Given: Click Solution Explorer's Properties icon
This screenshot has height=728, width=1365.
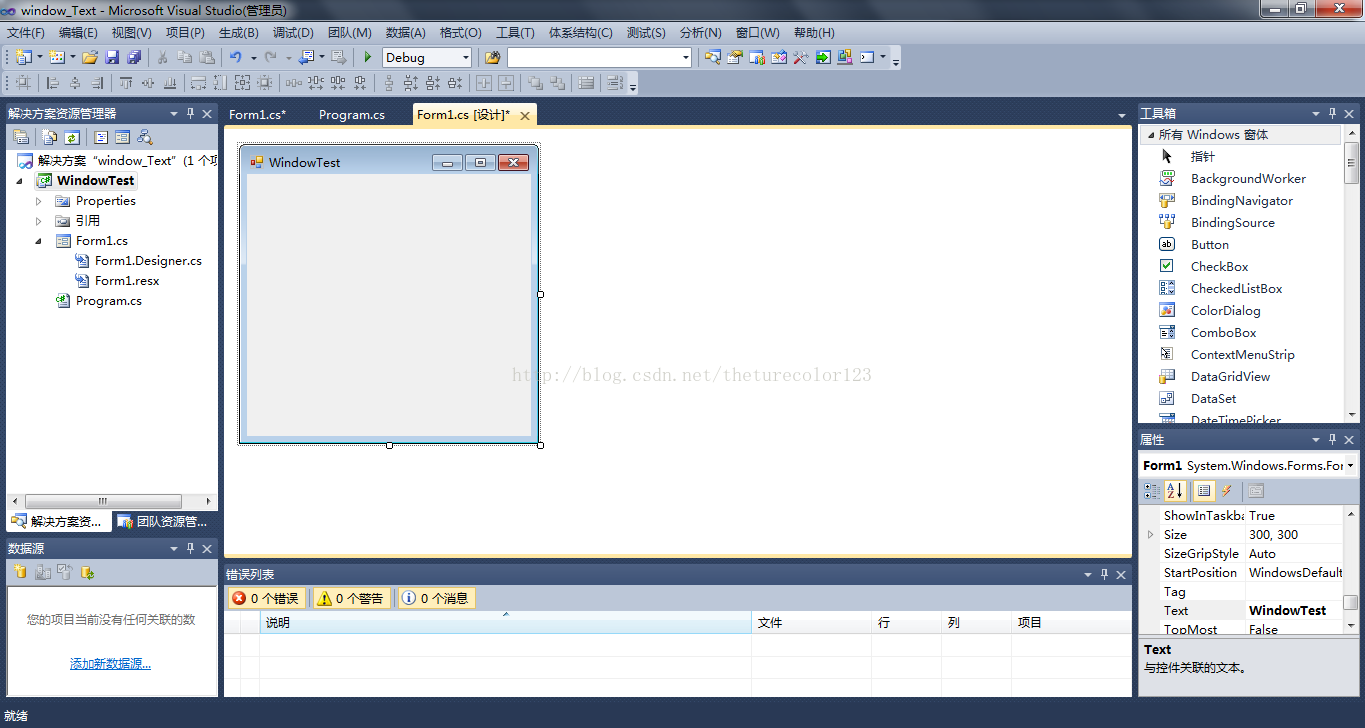Looking at the screenshot, I should 20,137.
